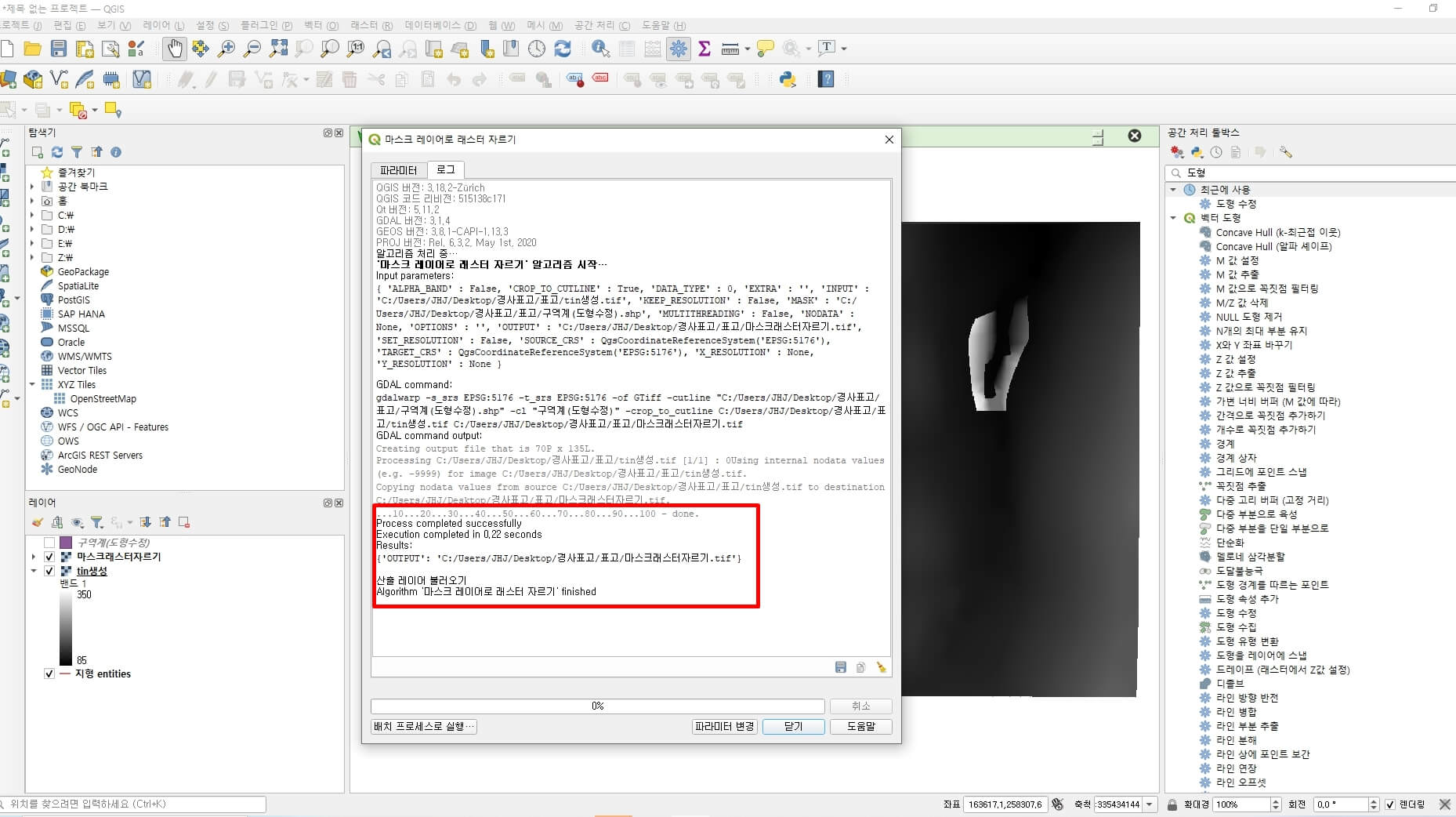Click the 도움말 button in dialog
1456x817 pixels.
[x=860, y=727]
